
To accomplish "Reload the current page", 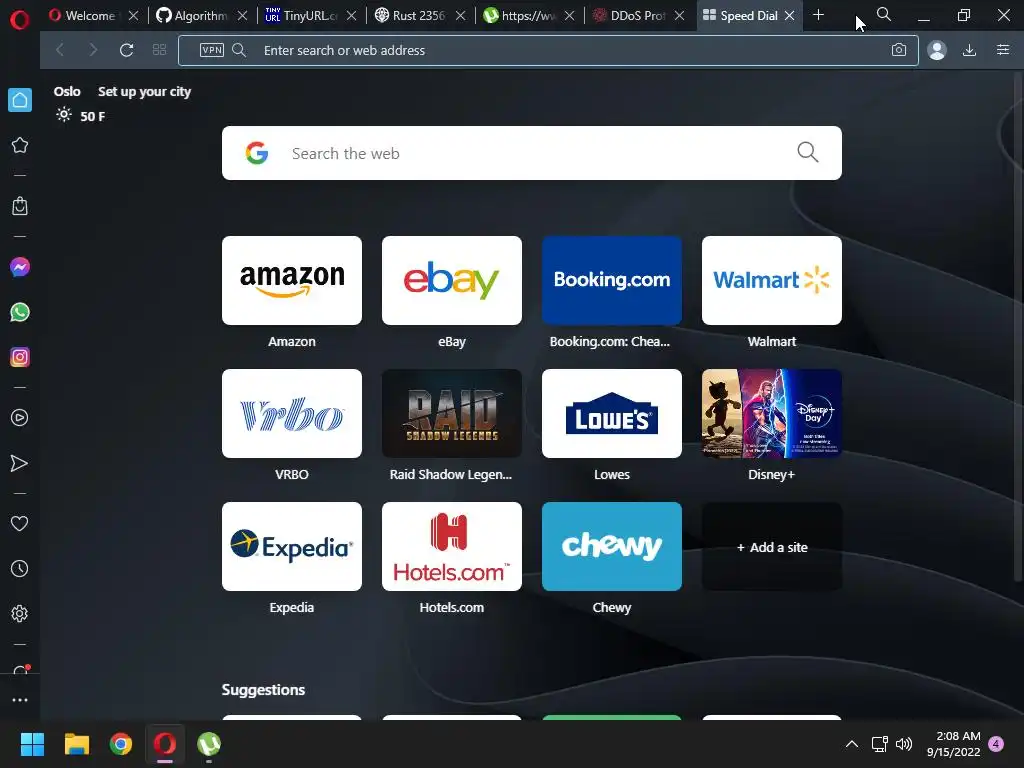I will click(x=126, y=50).
